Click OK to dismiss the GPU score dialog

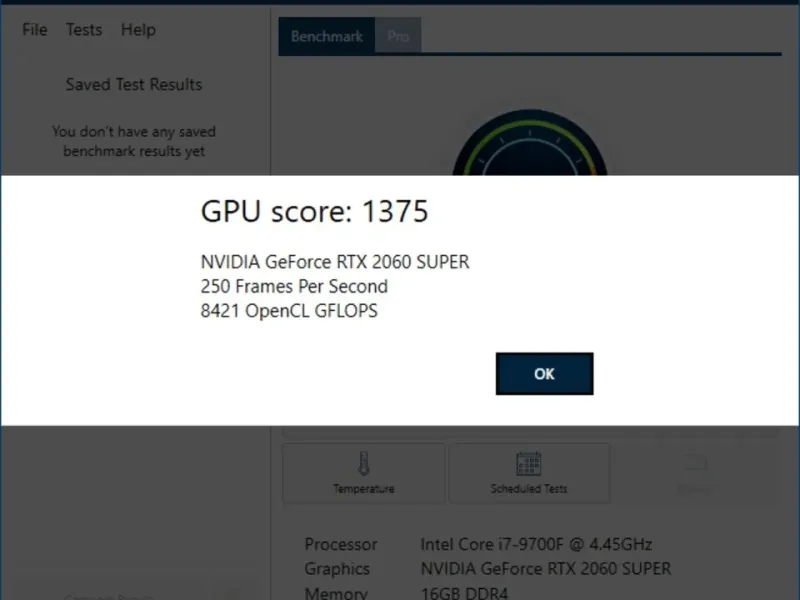[544, 373]
